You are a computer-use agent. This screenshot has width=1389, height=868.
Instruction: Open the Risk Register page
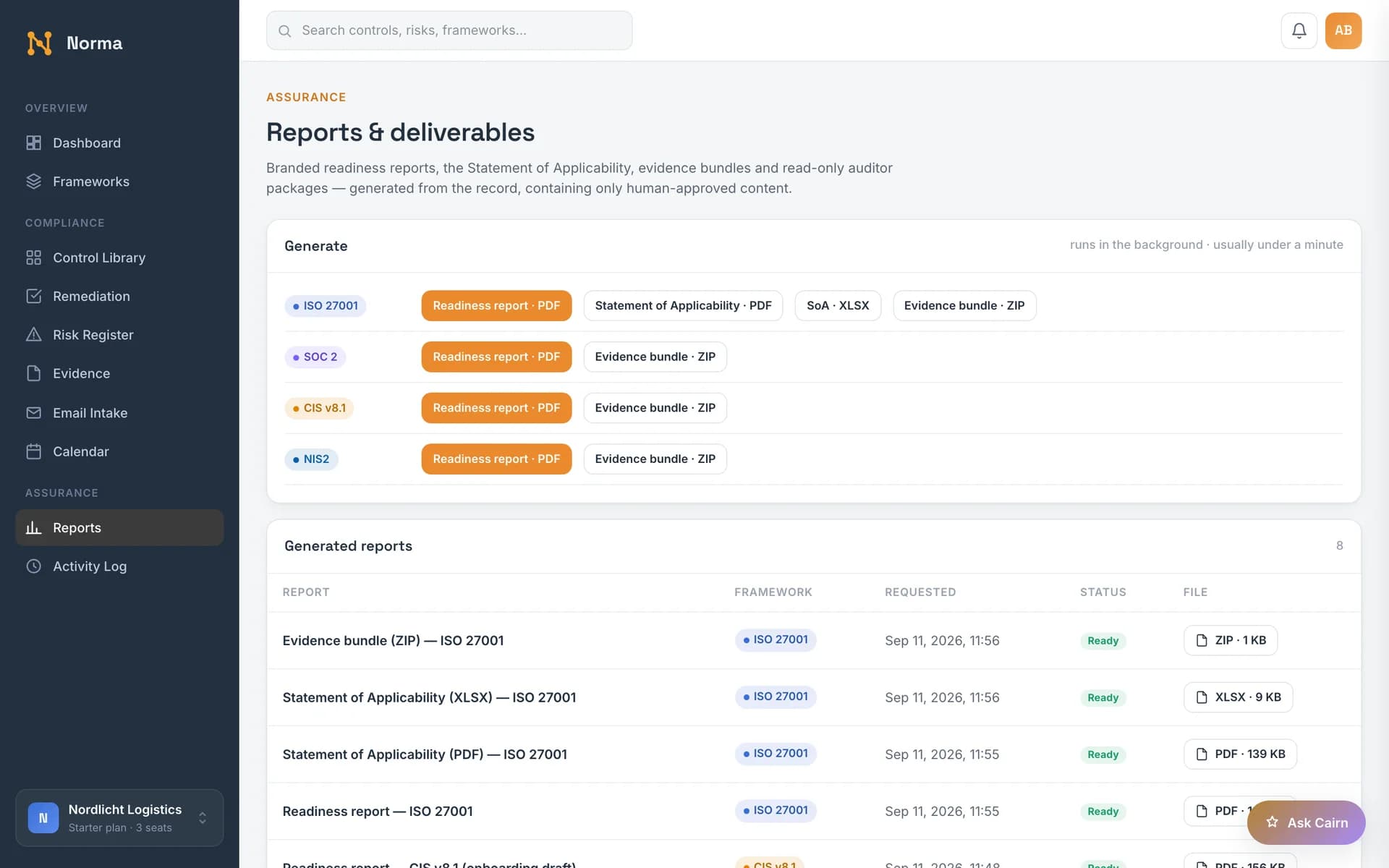coord(119,335)
